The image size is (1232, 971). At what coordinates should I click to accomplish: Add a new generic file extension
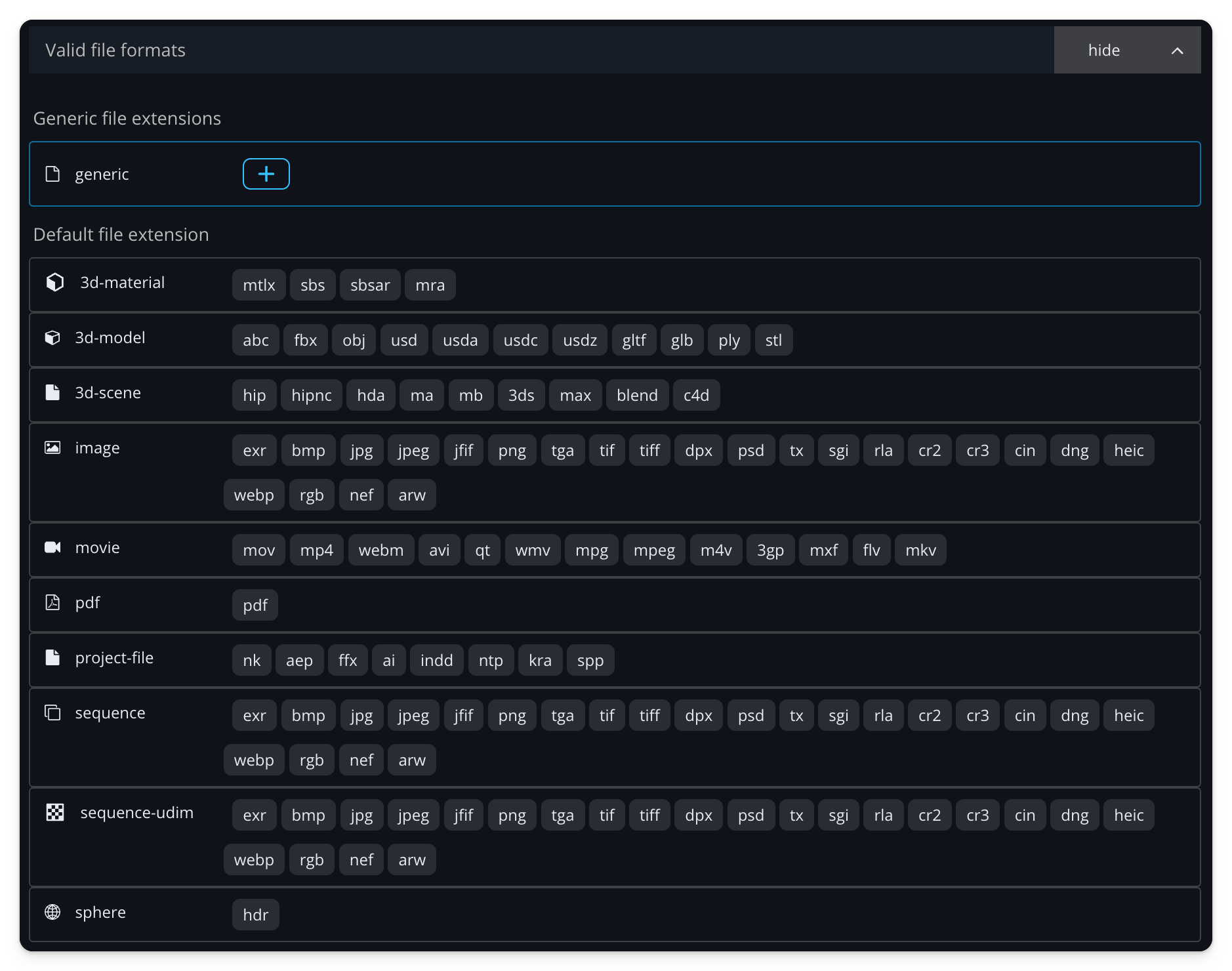266,174
